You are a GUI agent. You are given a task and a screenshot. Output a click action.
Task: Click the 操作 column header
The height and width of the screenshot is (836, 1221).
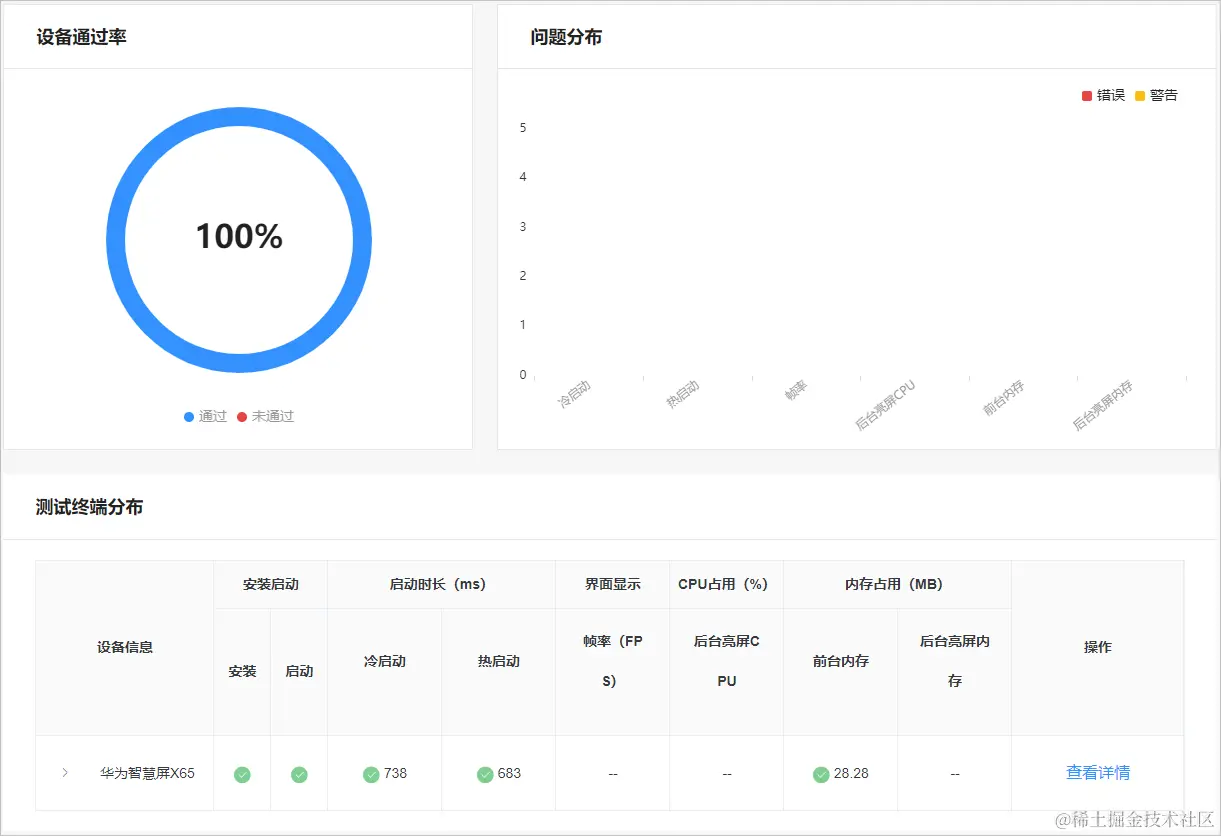coord(1098,647)
